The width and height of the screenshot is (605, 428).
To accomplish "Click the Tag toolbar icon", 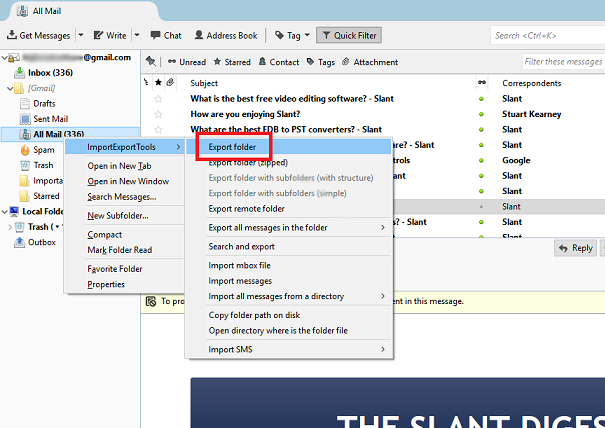I will tap(279, 36).
